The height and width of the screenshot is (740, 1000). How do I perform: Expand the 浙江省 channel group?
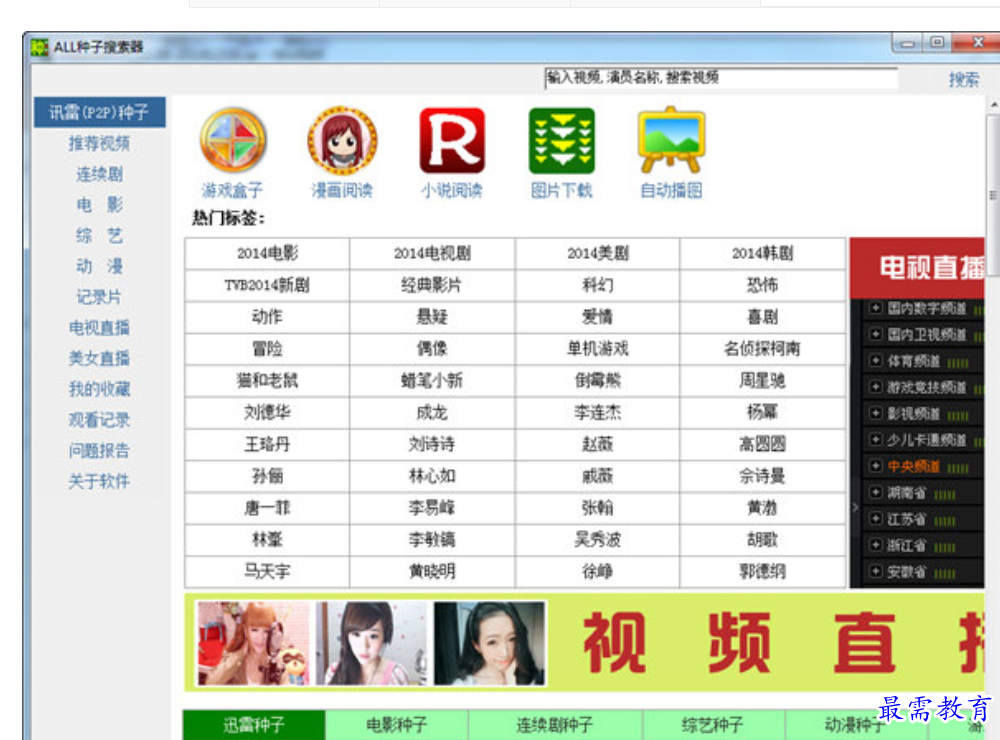pos(876,545)
